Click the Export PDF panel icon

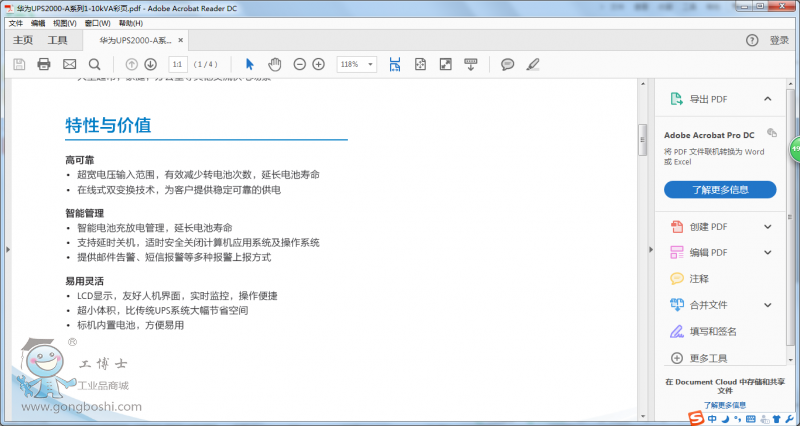click(677, 99)
